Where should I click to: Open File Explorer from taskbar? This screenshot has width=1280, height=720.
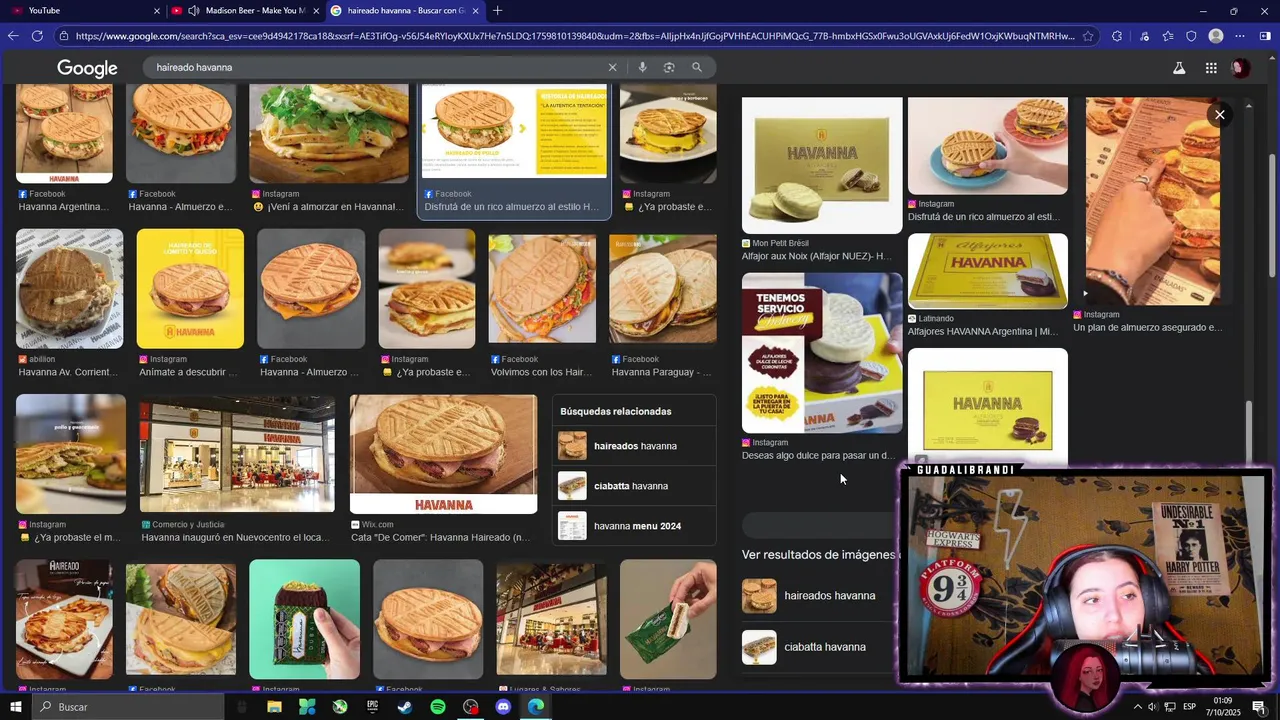pyautogui.click(x=274, y=707)
